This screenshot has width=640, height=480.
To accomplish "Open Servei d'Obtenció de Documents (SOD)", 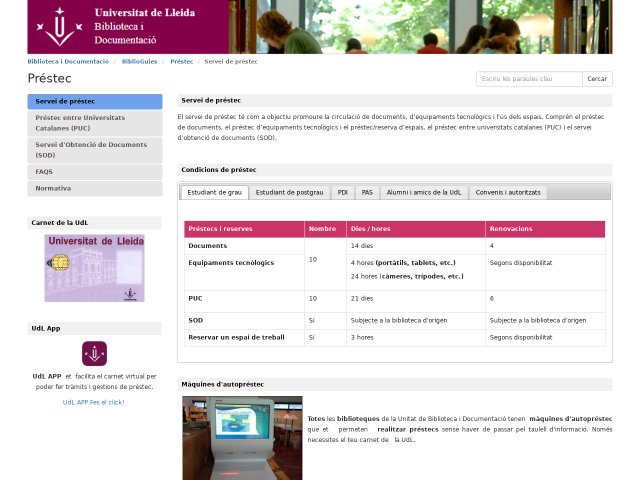I will [x=94, y=150].
